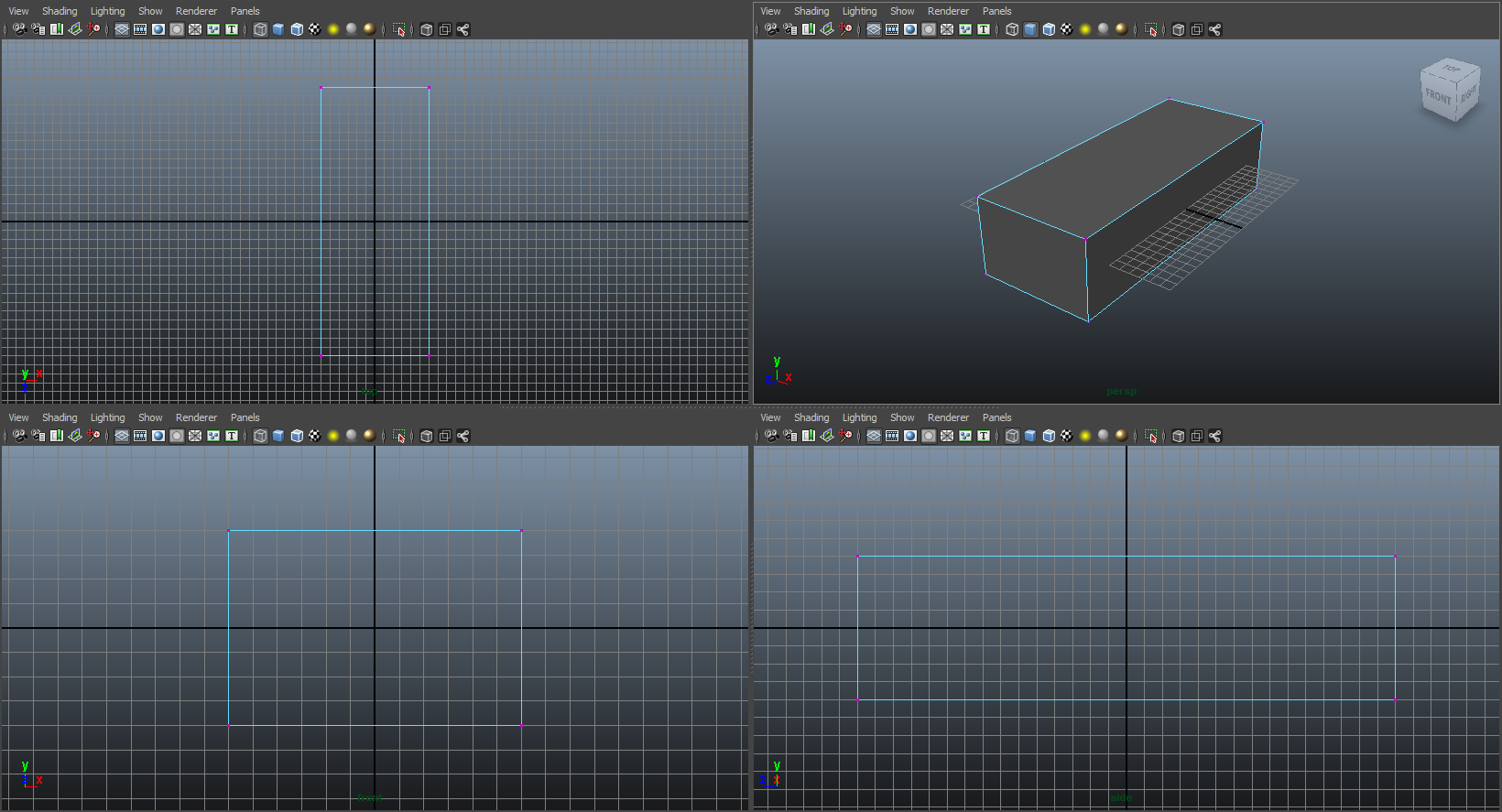The image size is (1502, 812).
Task: Click Bookmarks icon in bottom-left front viewport
Action: (x=57, y=436)
